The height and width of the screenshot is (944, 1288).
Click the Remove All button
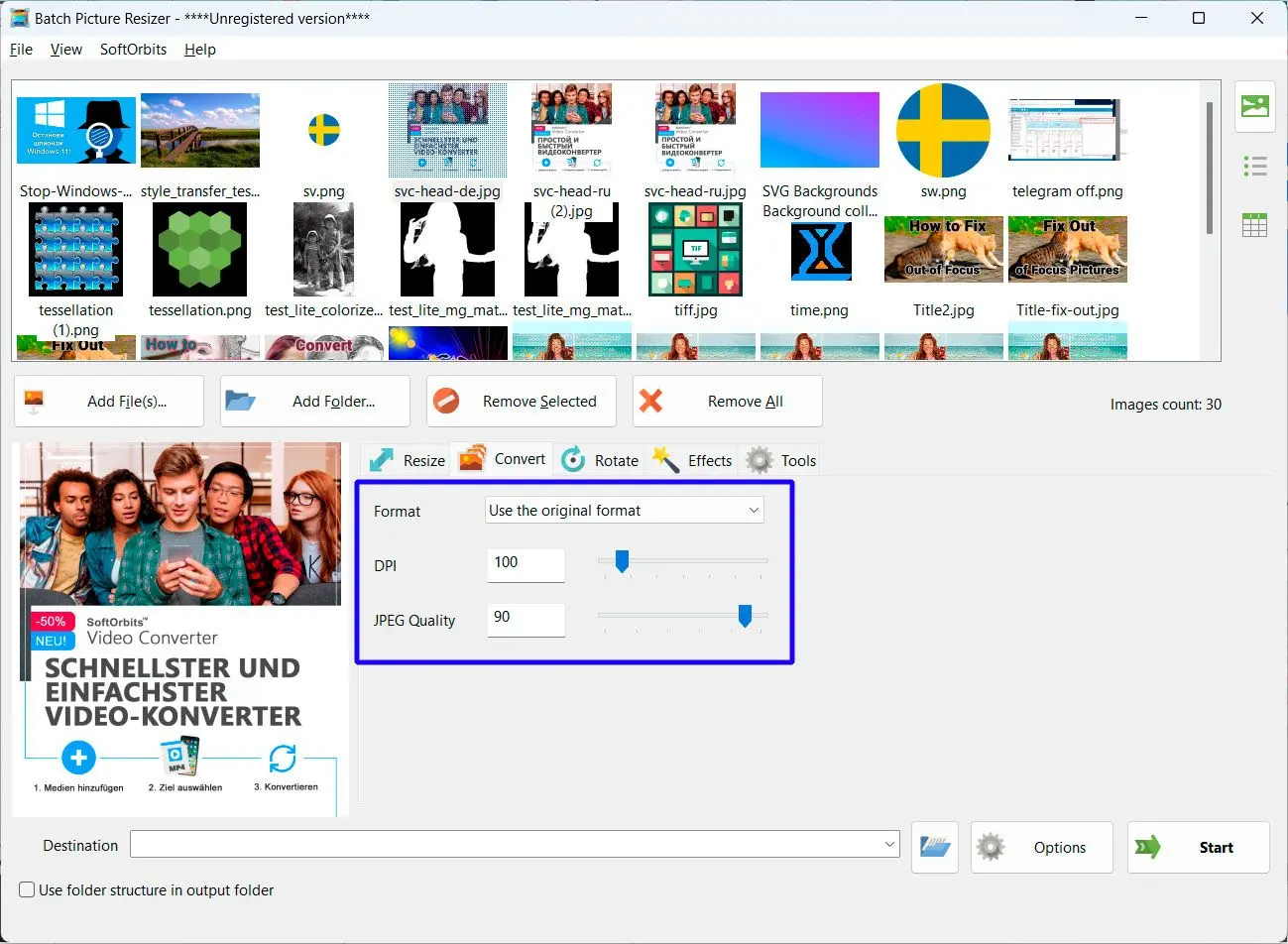(728, 402)
